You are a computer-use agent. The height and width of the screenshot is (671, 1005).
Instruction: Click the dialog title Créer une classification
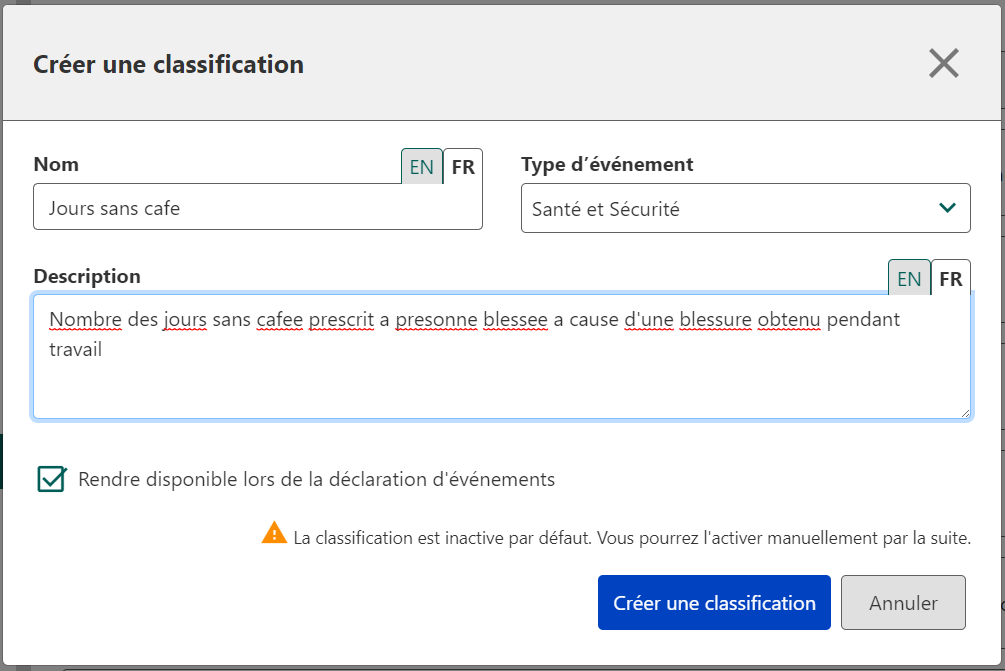[x=169, y=65]
